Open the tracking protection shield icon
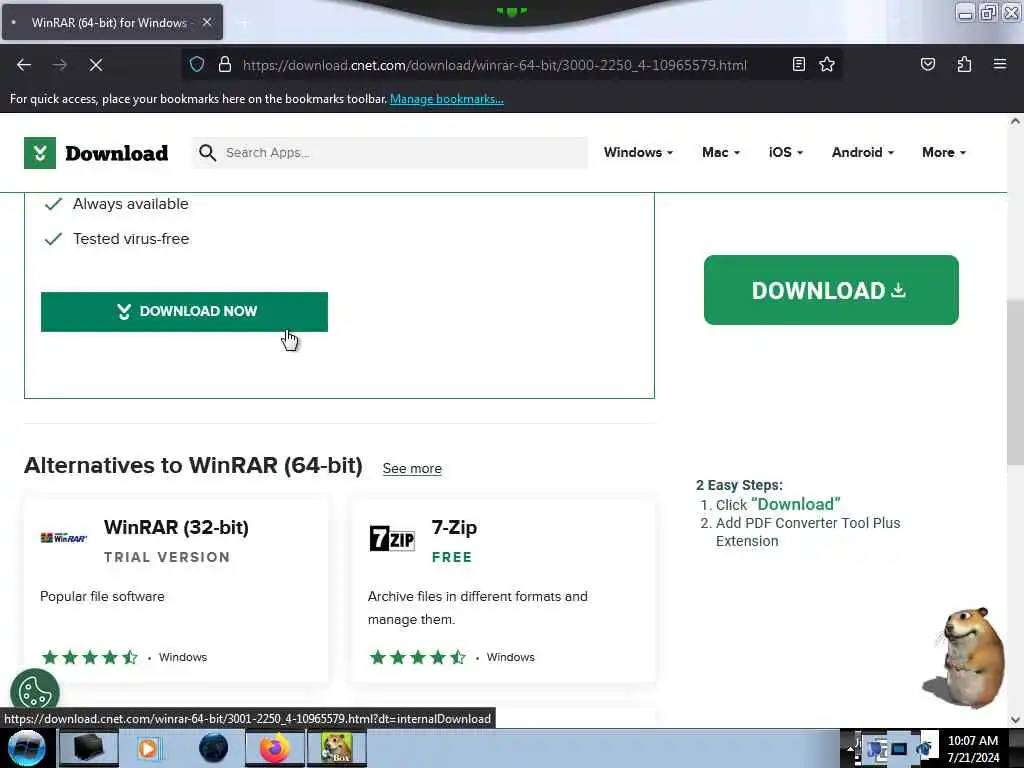The width and height of the screenshot is (1024, 768). 197,65
